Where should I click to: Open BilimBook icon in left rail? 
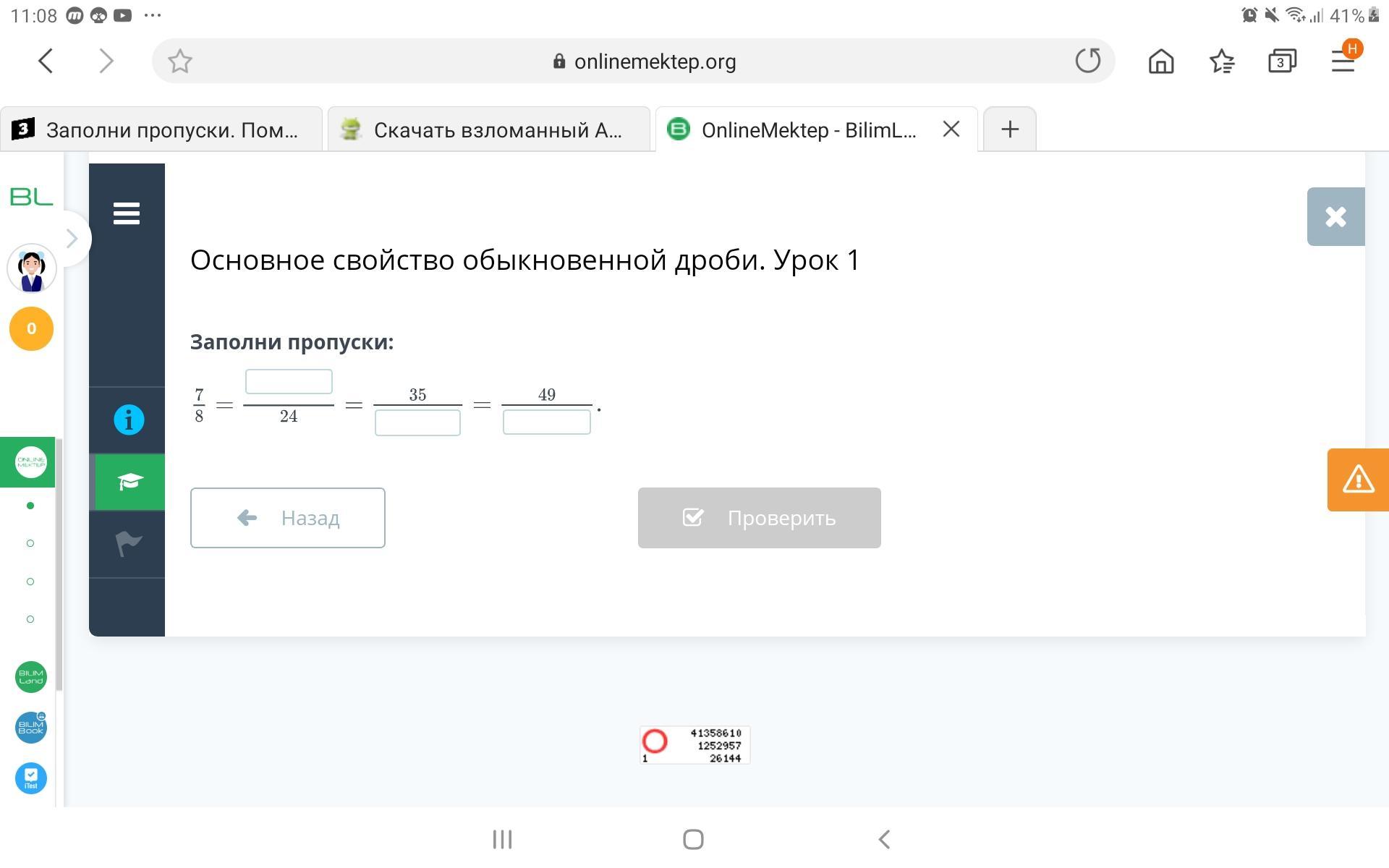pyautogui.click(x=31, y=727)
